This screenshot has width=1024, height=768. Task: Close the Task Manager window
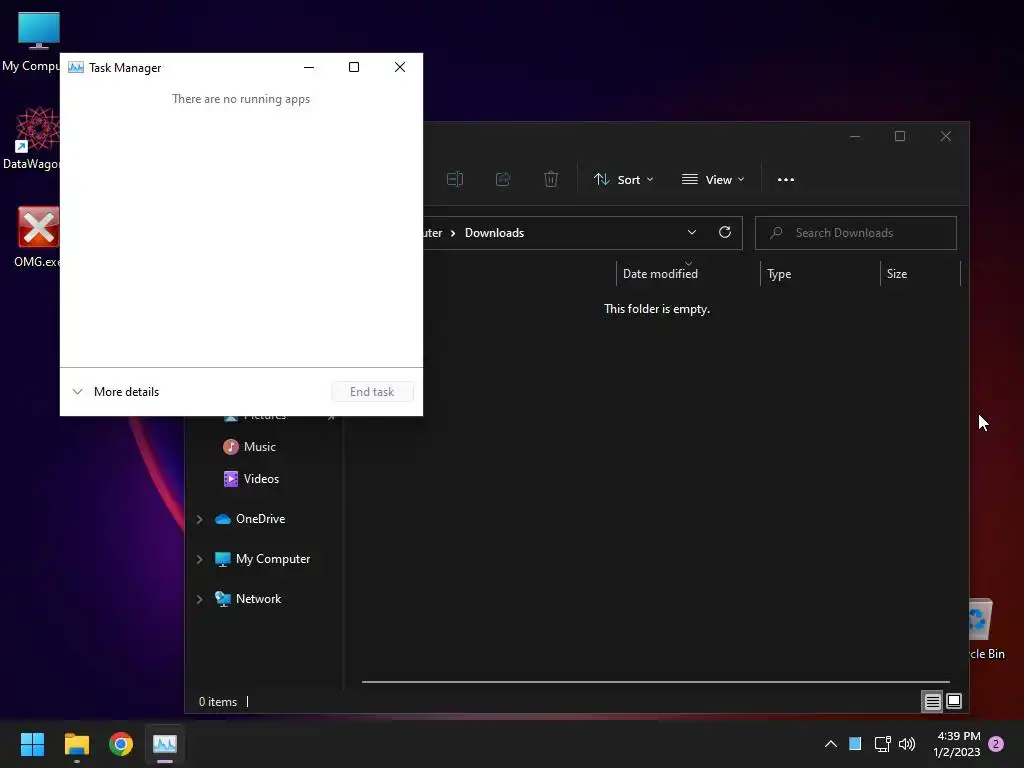400,67
